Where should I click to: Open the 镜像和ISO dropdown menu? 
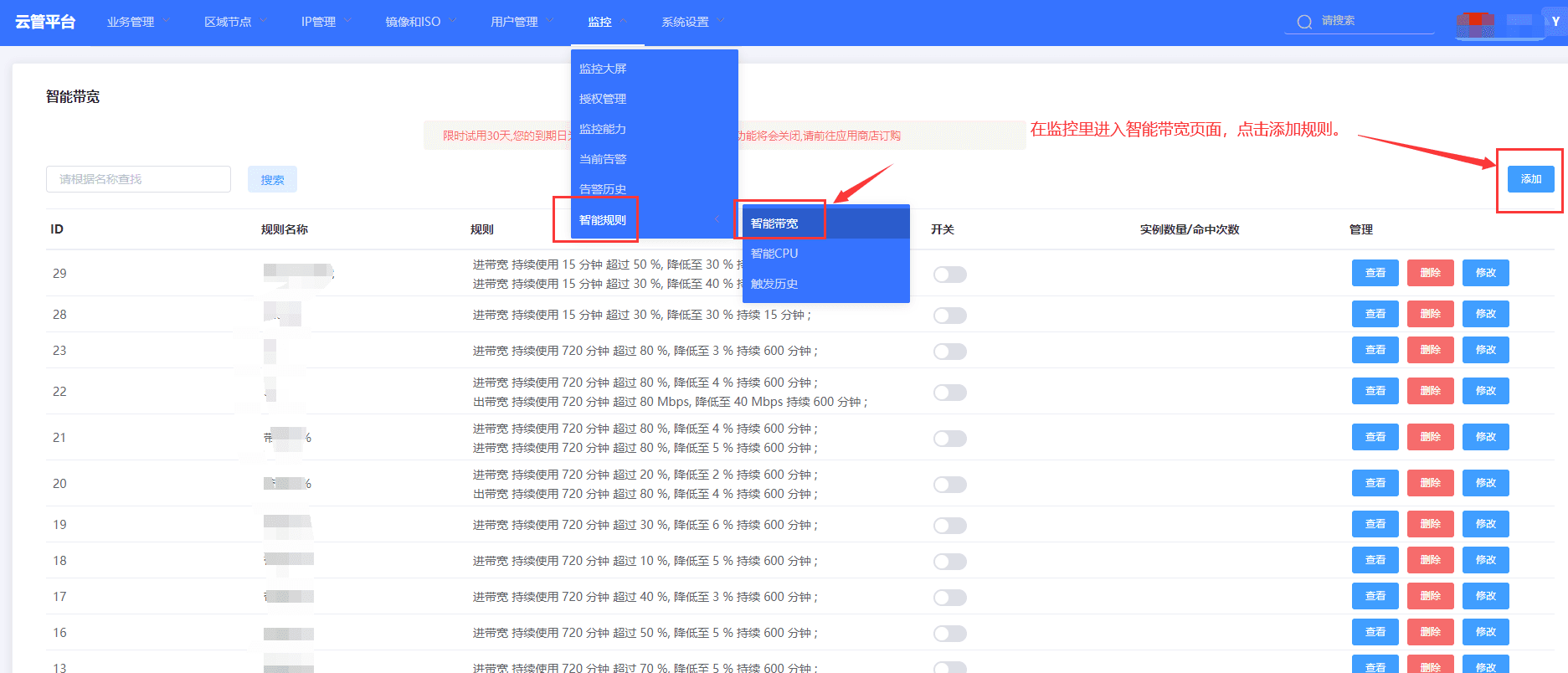[421, 22]
